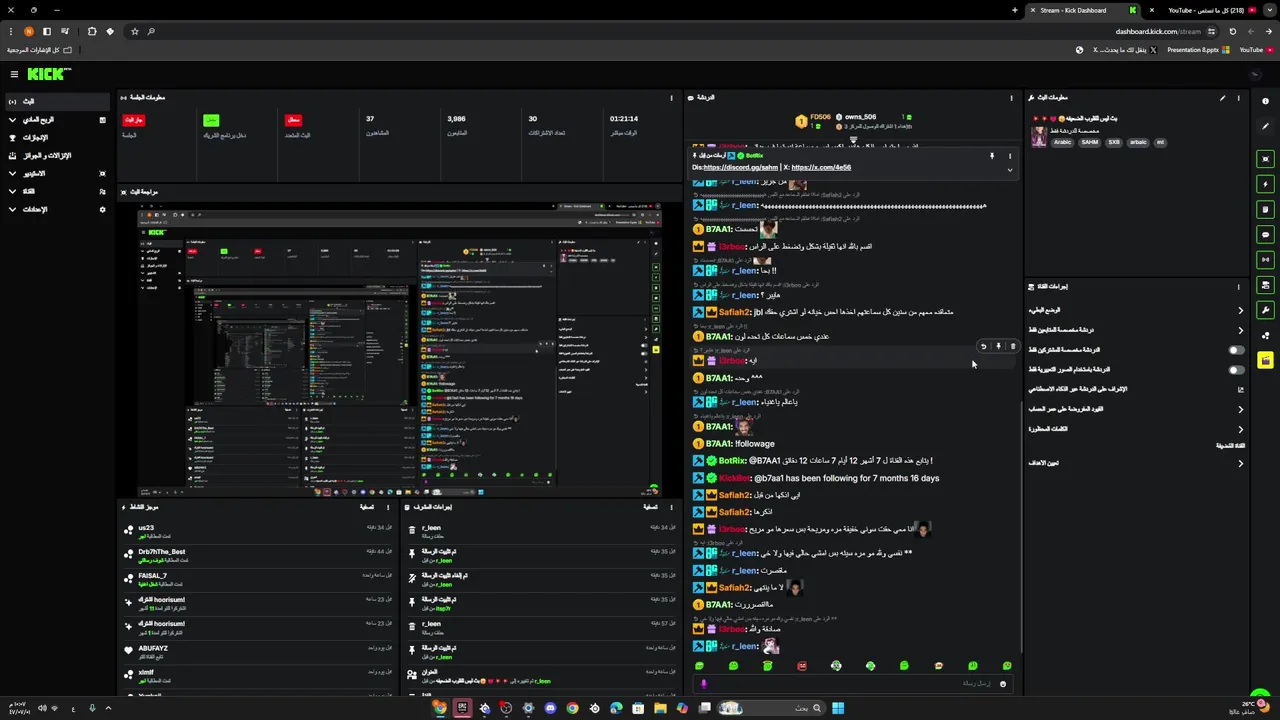Image resolution: width=1280 pixels, height=720 pixels.
Task: Open the emoji picker in chat input
Action: (1003, 684)
